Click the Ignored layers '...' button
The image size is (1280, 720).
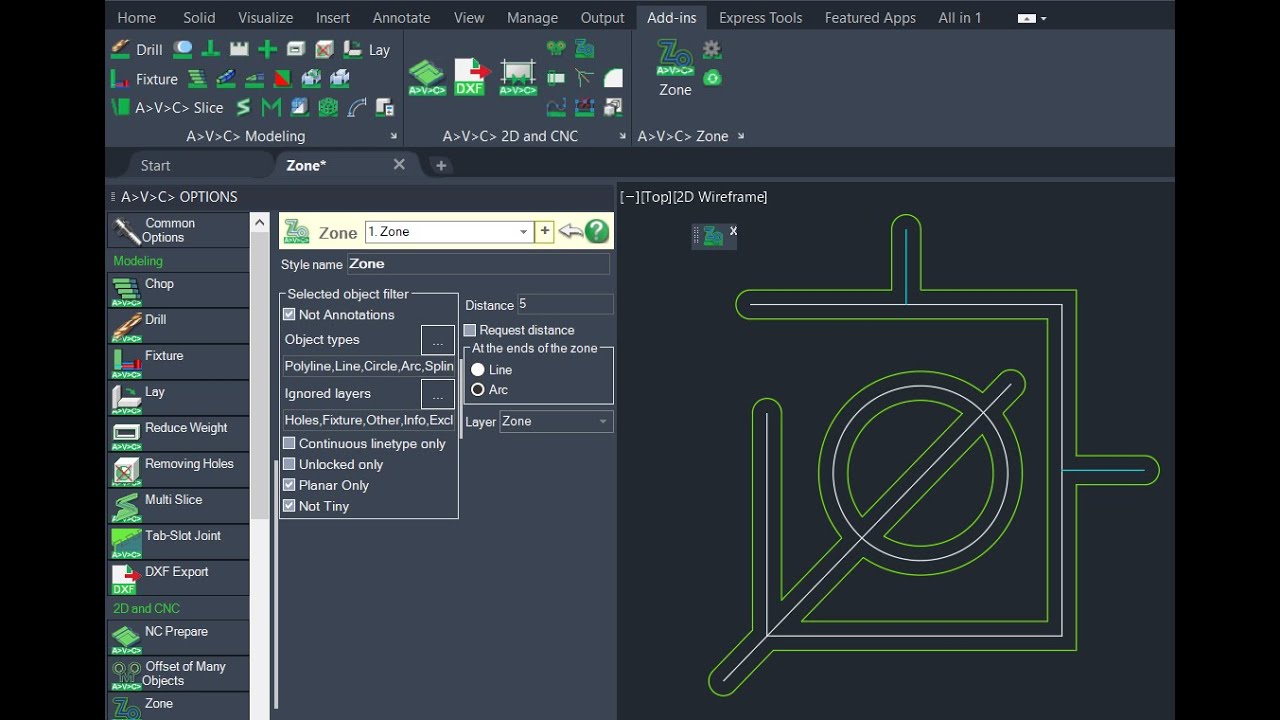pyautogui.click(x=438, y=394)
